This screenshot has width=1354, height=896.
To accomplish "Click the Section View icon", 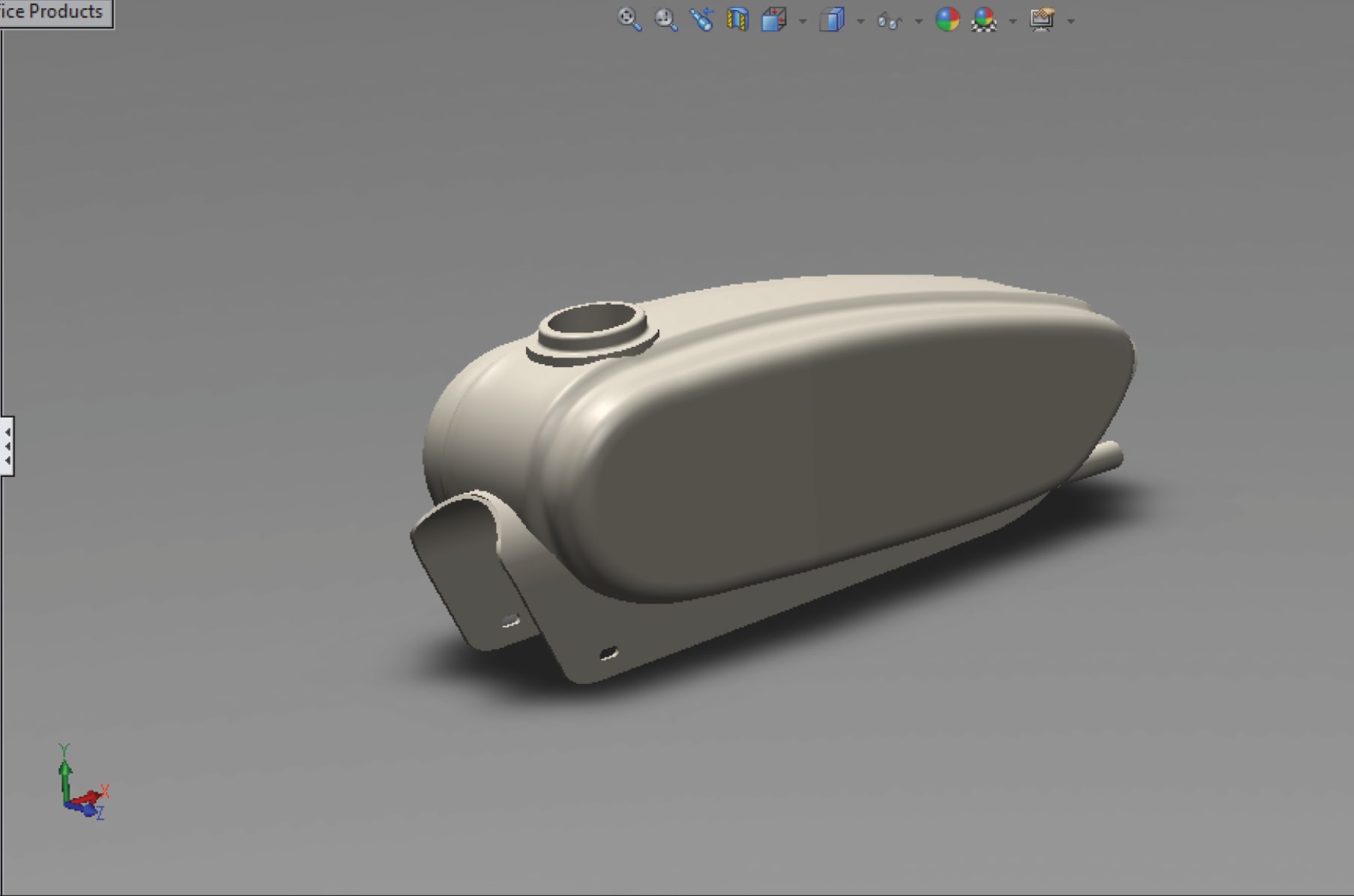I will click(736, 20).
